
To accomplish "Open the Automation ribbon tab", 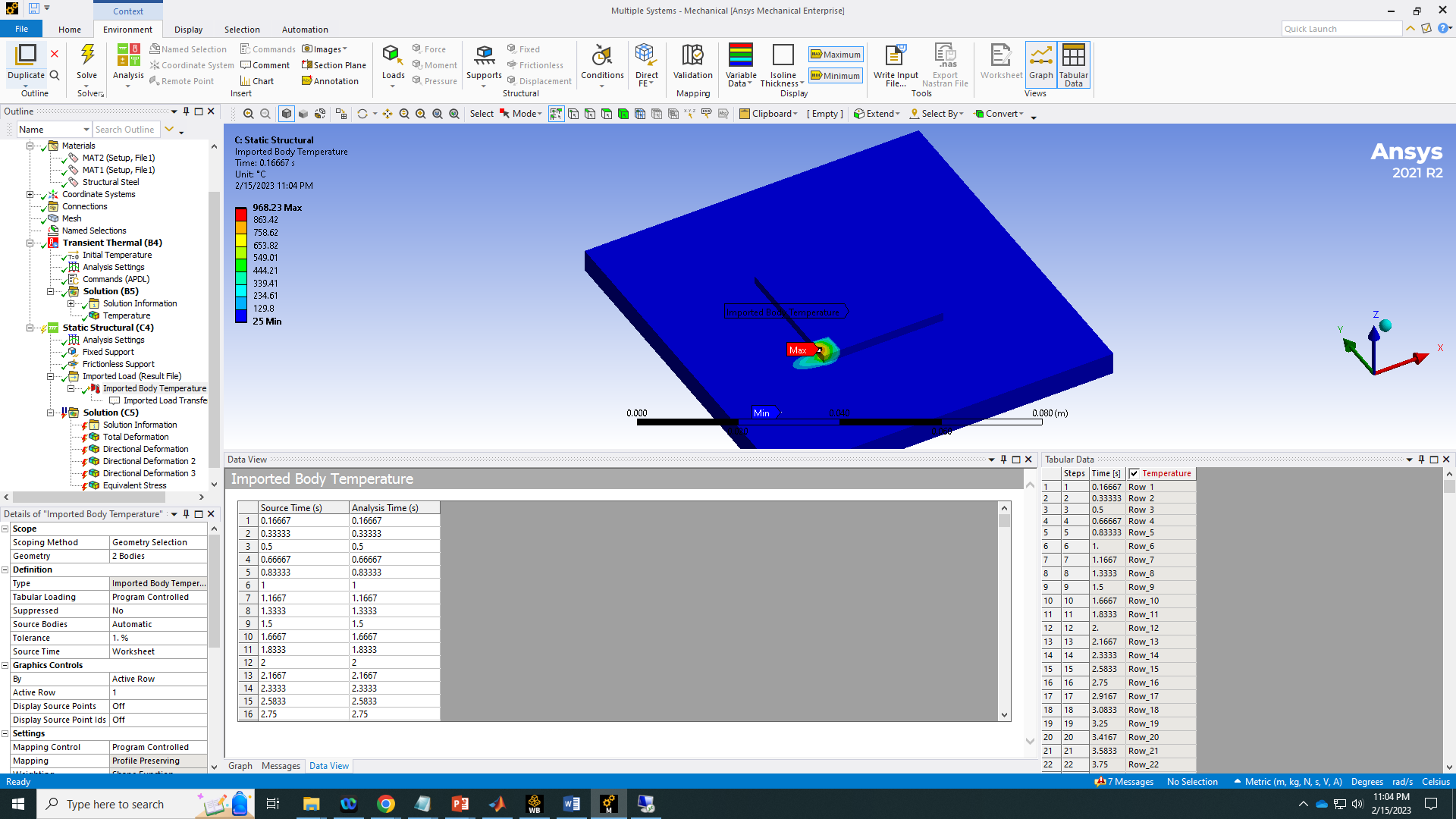I will coord(305,30).
